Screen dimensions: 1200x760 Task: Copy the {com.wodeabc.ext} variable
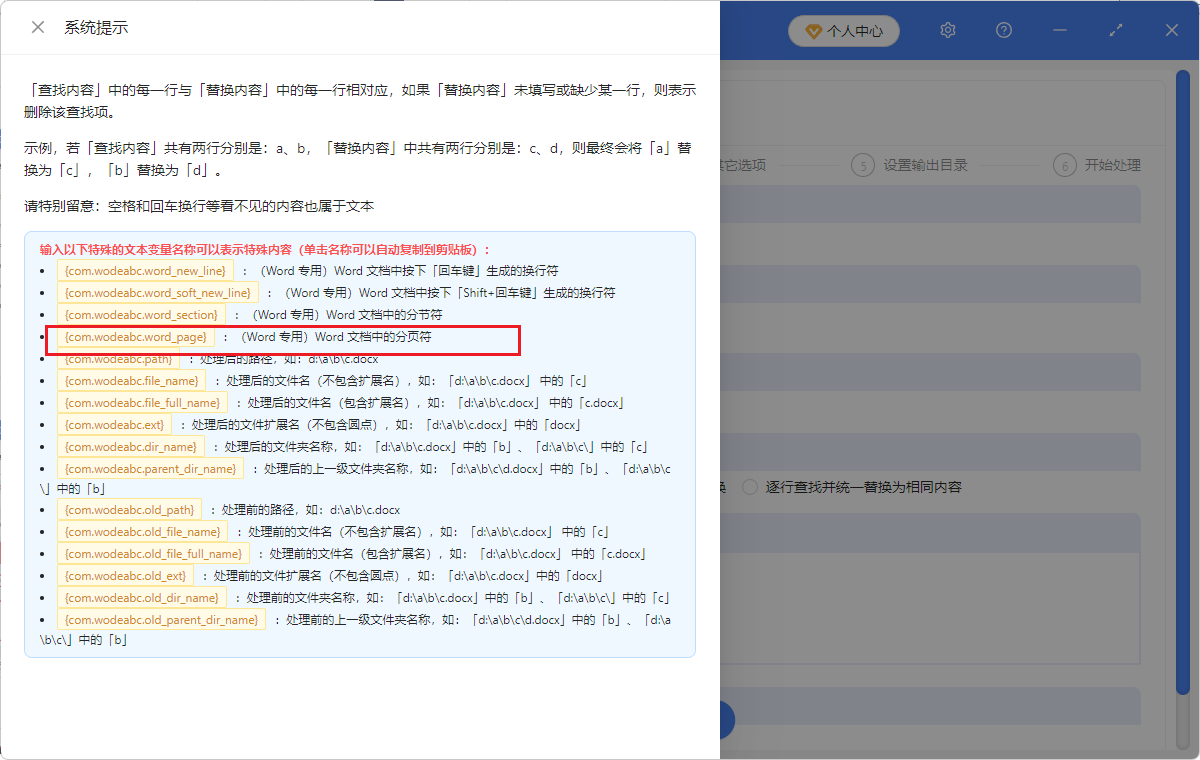coord(115,424)
